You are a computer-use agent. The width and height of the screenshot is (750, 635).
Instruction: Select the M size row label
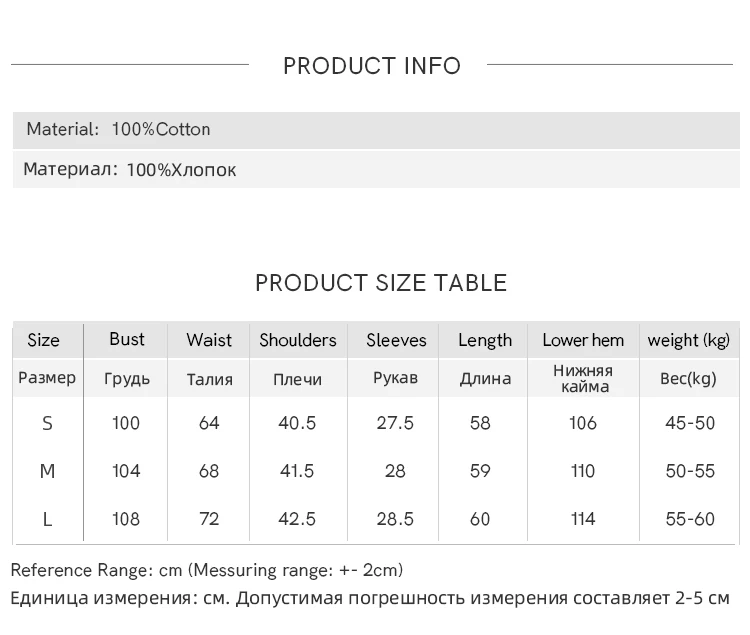(47, 471)
